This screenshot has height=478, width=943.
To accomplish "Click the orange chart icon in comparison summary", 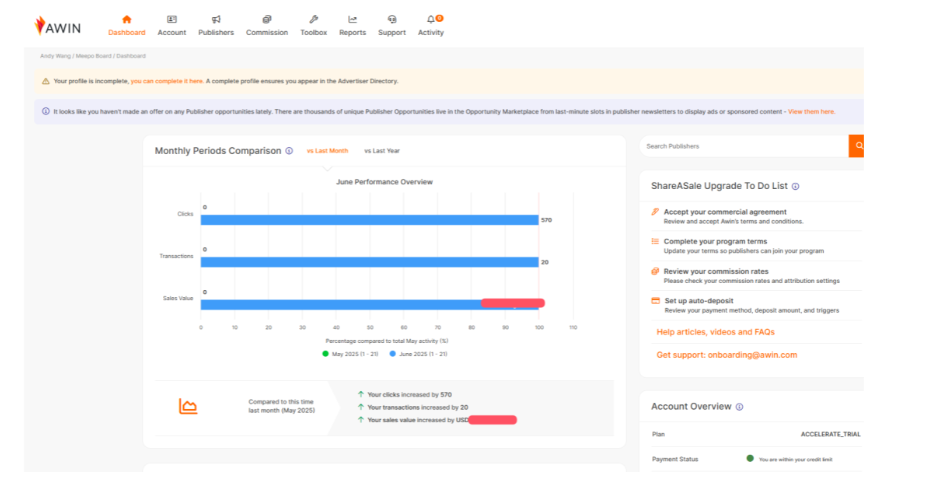I will (x=188, y=406).
